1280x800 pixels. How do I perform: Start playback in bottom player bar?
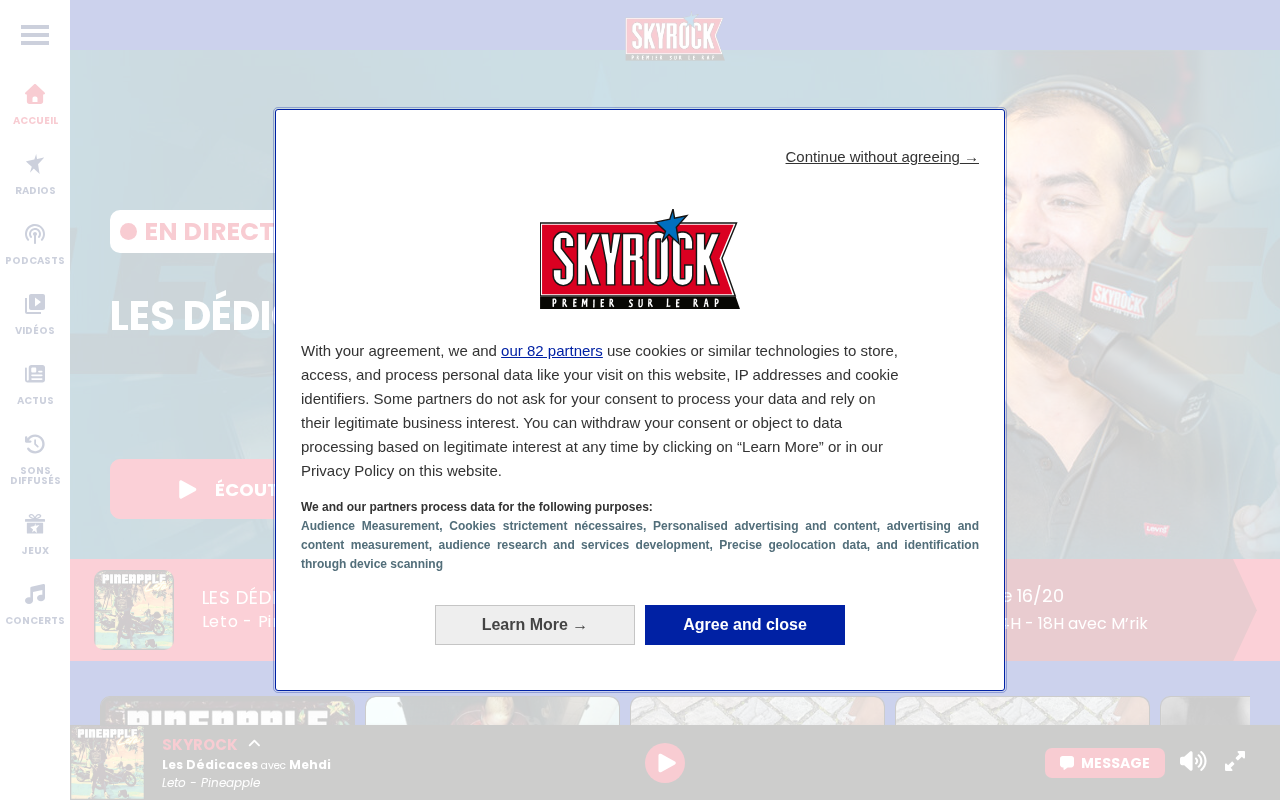click(665, 763)
